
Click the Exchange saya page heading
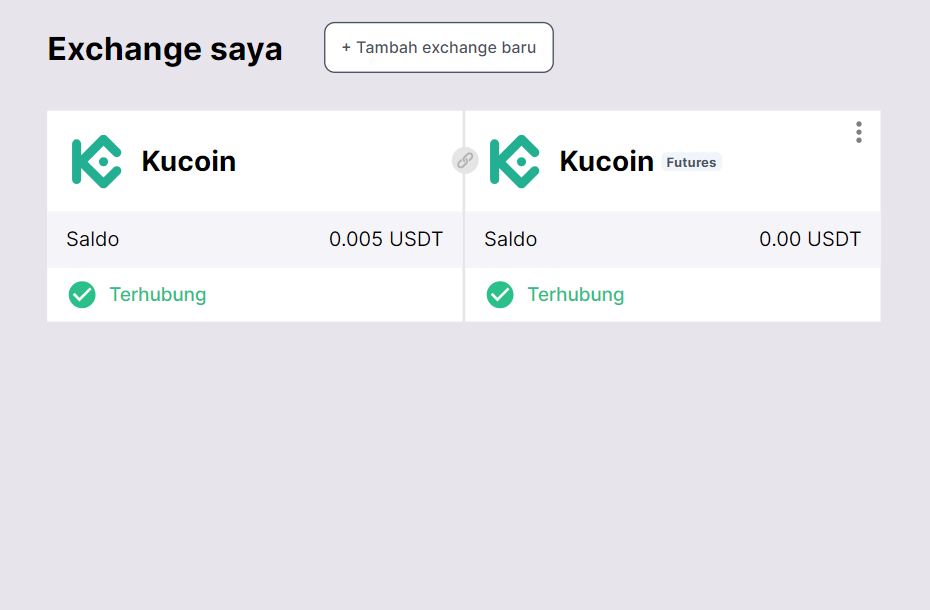point(165,49)
